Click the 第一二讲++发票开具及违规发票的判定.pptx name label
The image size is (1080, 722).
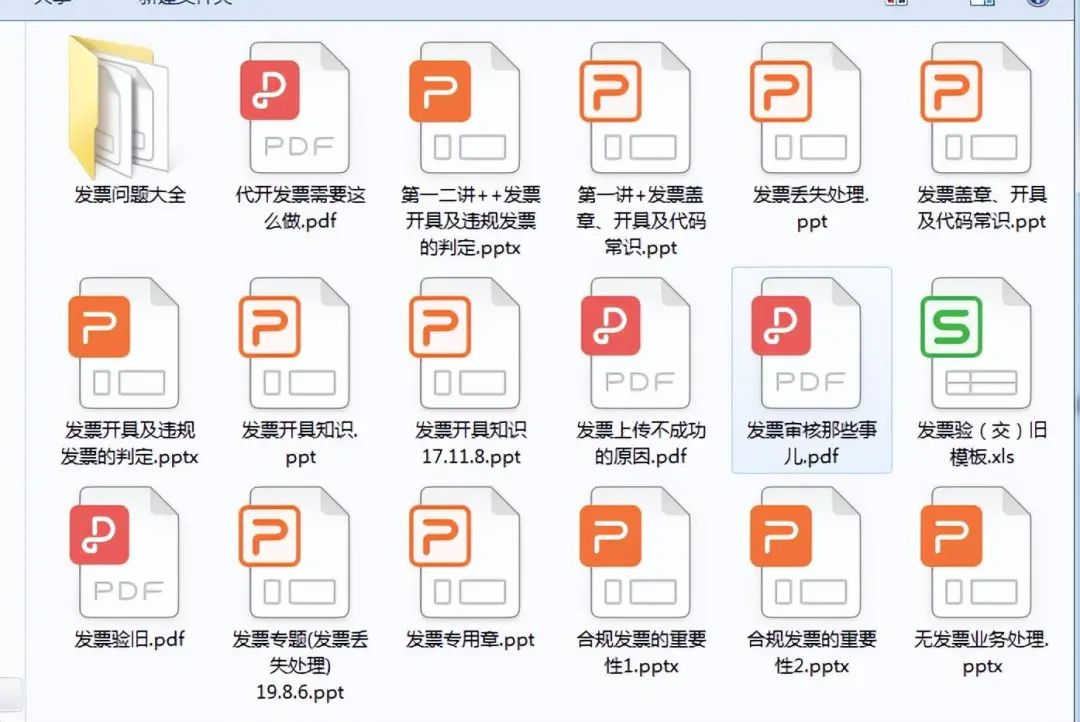coord(471,221)
